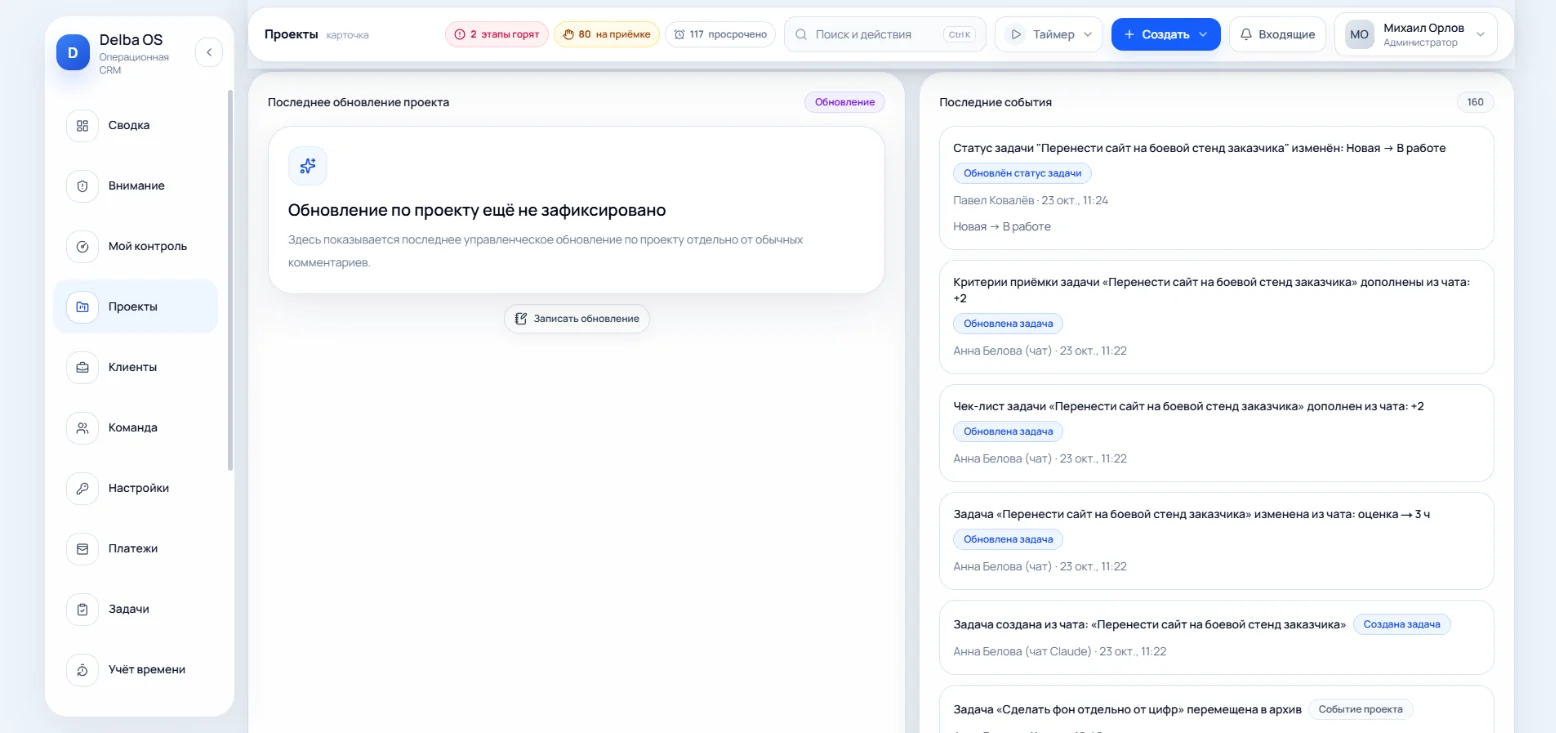Image resolution: width=1556 pixels, height=733 pixels.
Task: Click the sidebar vertical scrollbar
Action: point(231,280)
